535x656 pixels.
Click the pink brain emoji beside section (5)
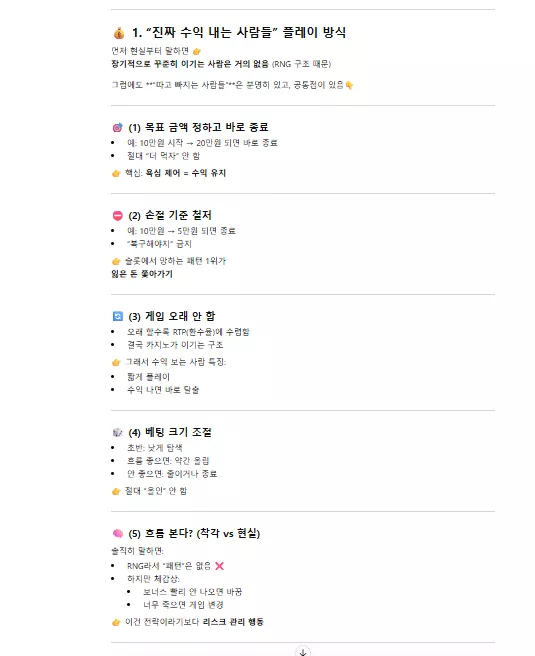coord(118,533)
